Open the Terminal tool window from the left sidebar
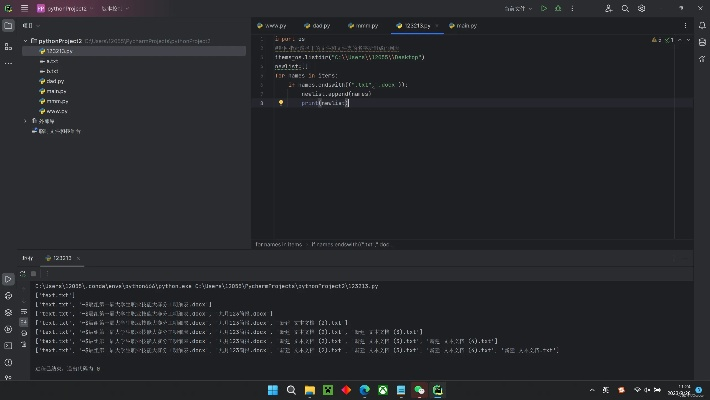Screen dimensions: 710x400 coord(8,344)
